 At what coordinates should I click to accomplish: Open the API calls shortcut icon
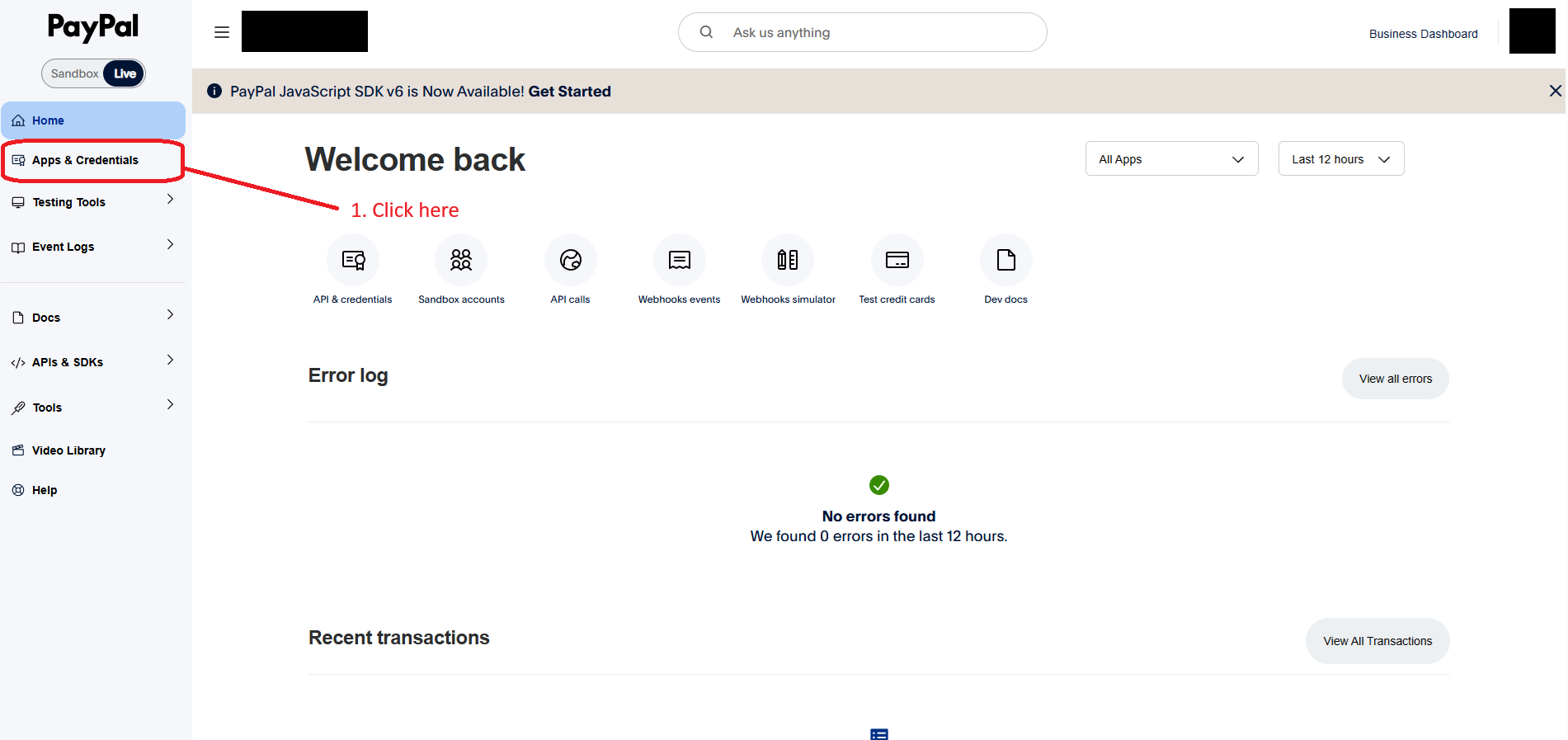[x=571, y=260]
